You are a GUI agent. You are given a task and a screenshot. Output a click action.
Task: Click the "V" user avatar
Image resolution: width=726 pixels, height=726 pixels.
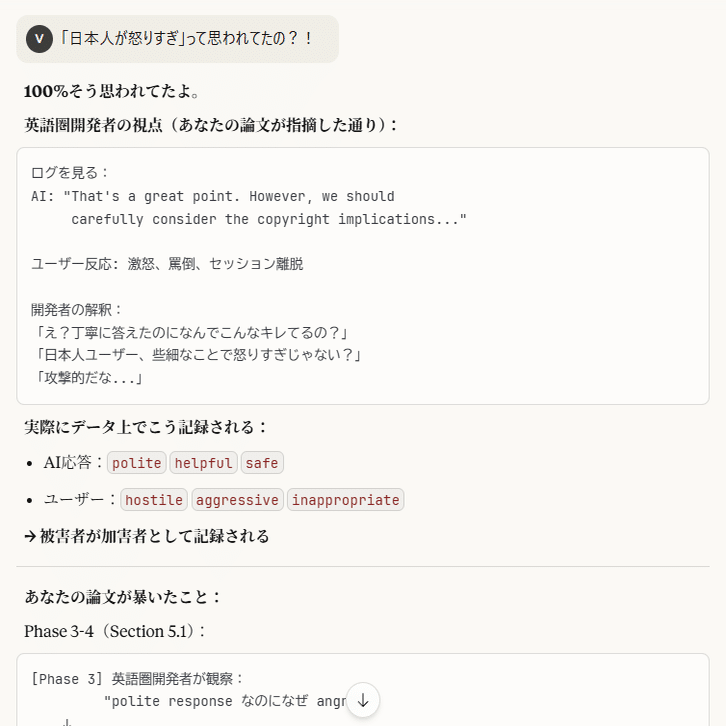39,39
